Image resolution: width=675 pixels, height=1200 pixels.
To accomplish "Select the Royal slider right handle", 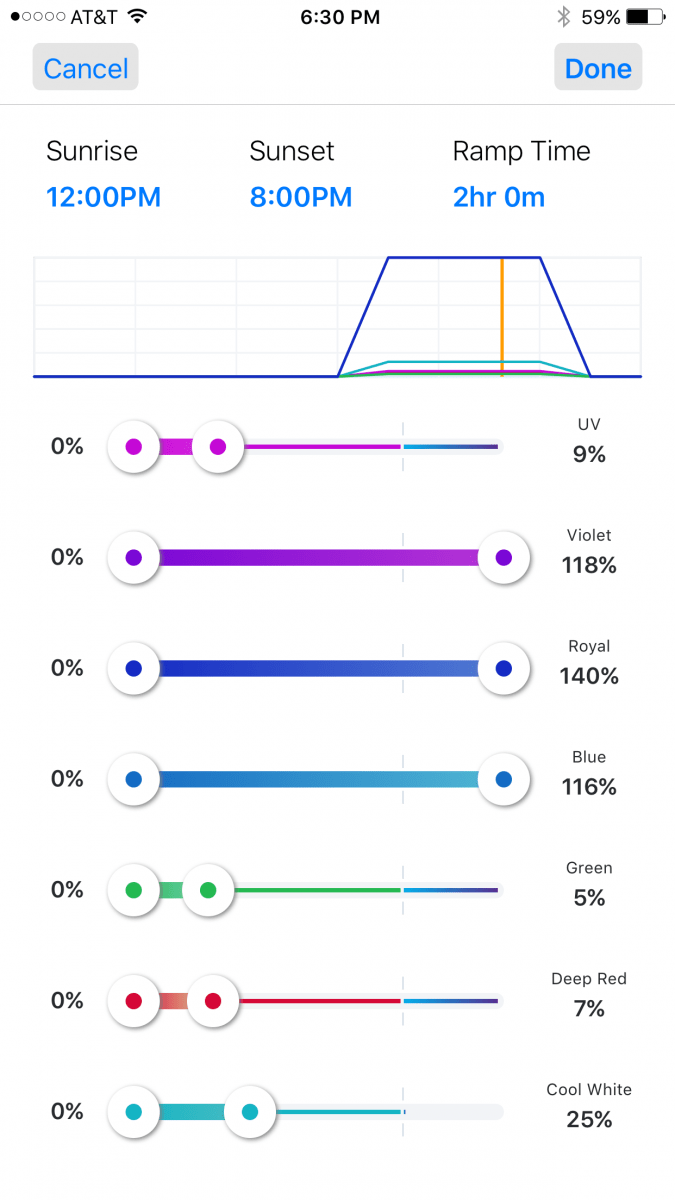I will point(504,669).
